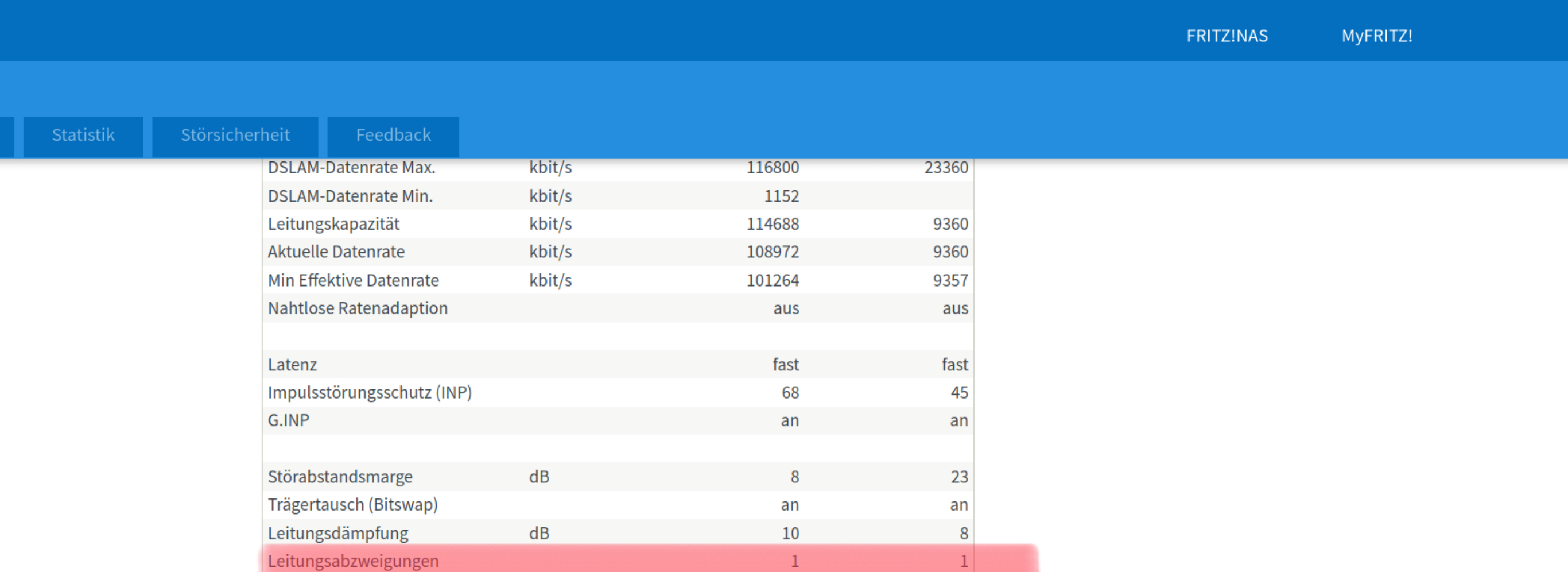Select the Leitungsdämpfung value 10
The image size is (1568, 572).
[790, 534]
